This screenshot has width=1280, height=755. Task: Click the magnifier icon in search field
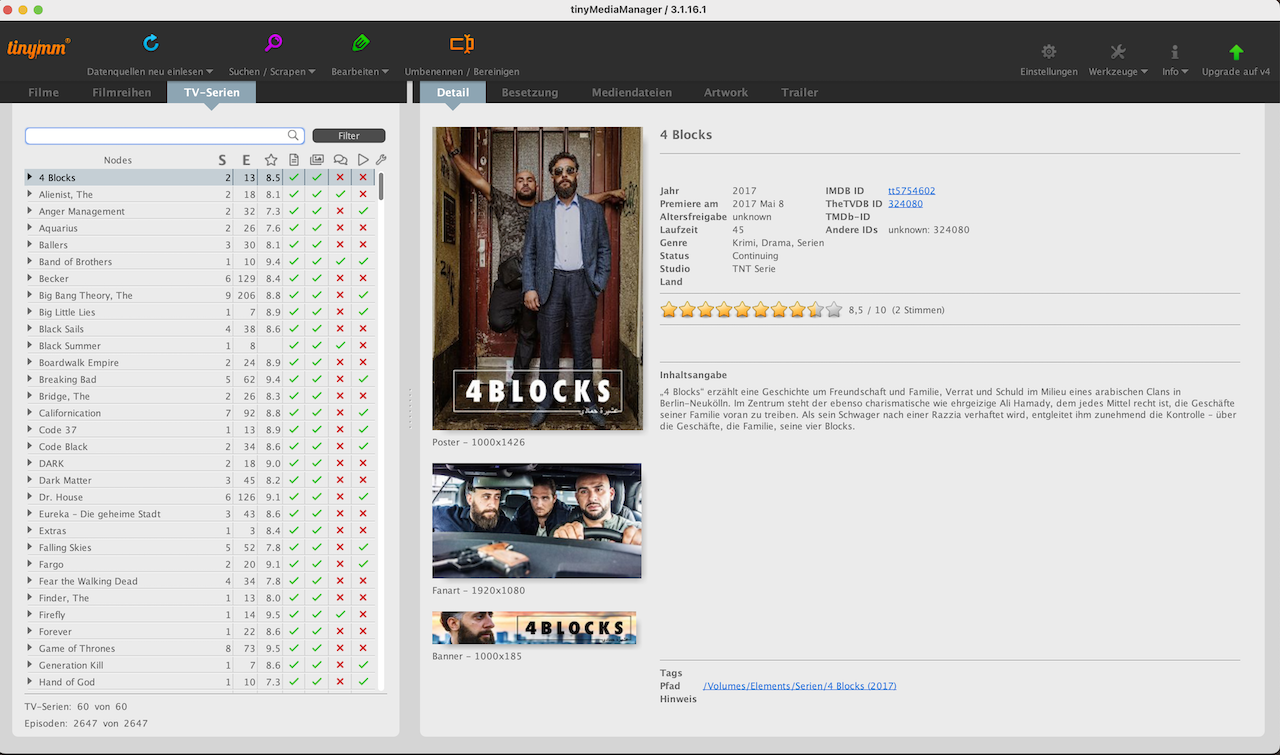294,135
